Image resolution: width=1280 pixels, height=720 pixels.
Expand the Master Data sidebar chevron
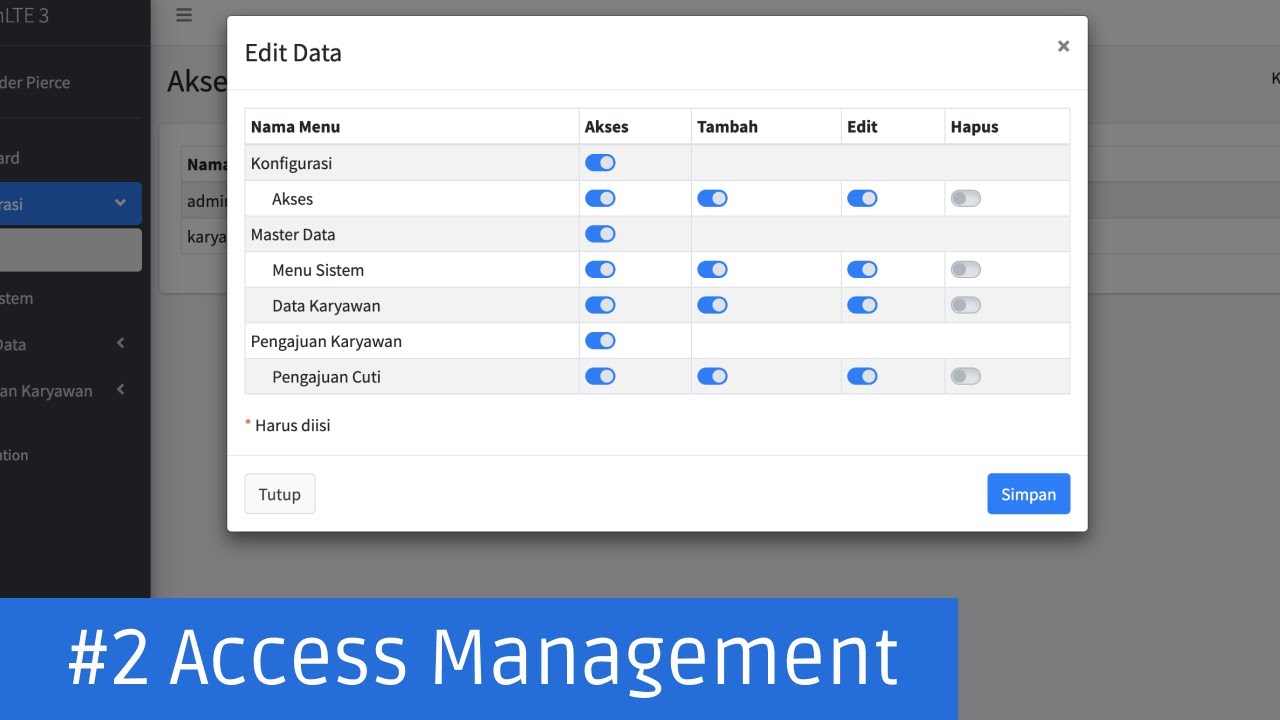120,344
